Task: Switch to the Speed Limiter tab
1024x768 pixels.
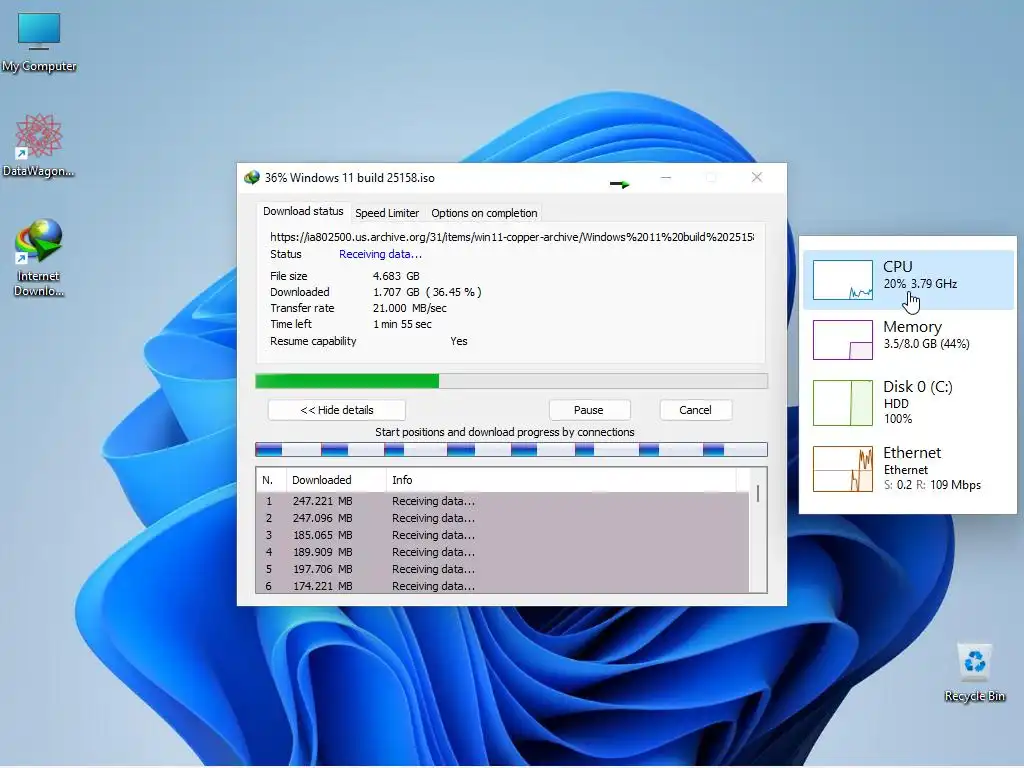Action: pos(387,213)
